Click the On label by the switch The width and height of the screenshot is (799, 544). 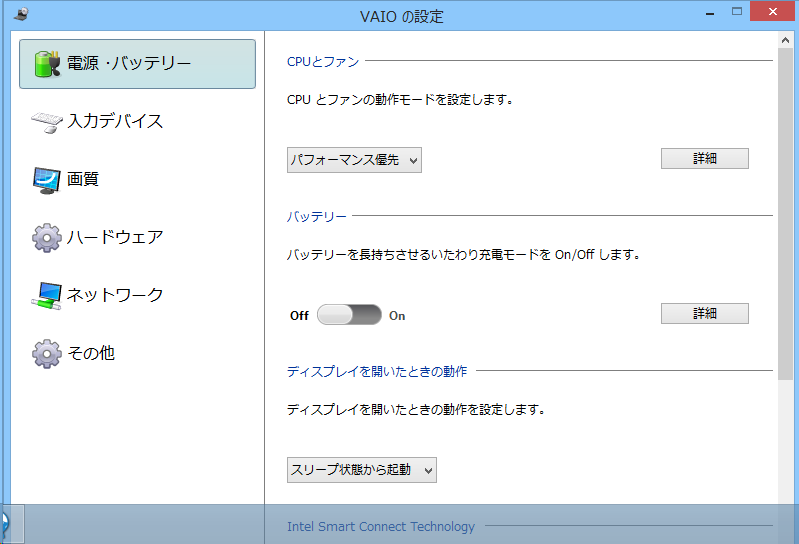coord(397,316)
